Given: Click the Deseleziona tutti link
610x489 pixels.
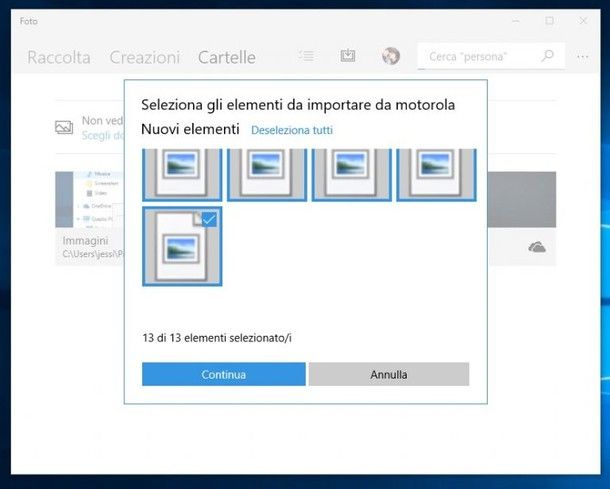Looking at the screenshot, I should click(292, 130).
